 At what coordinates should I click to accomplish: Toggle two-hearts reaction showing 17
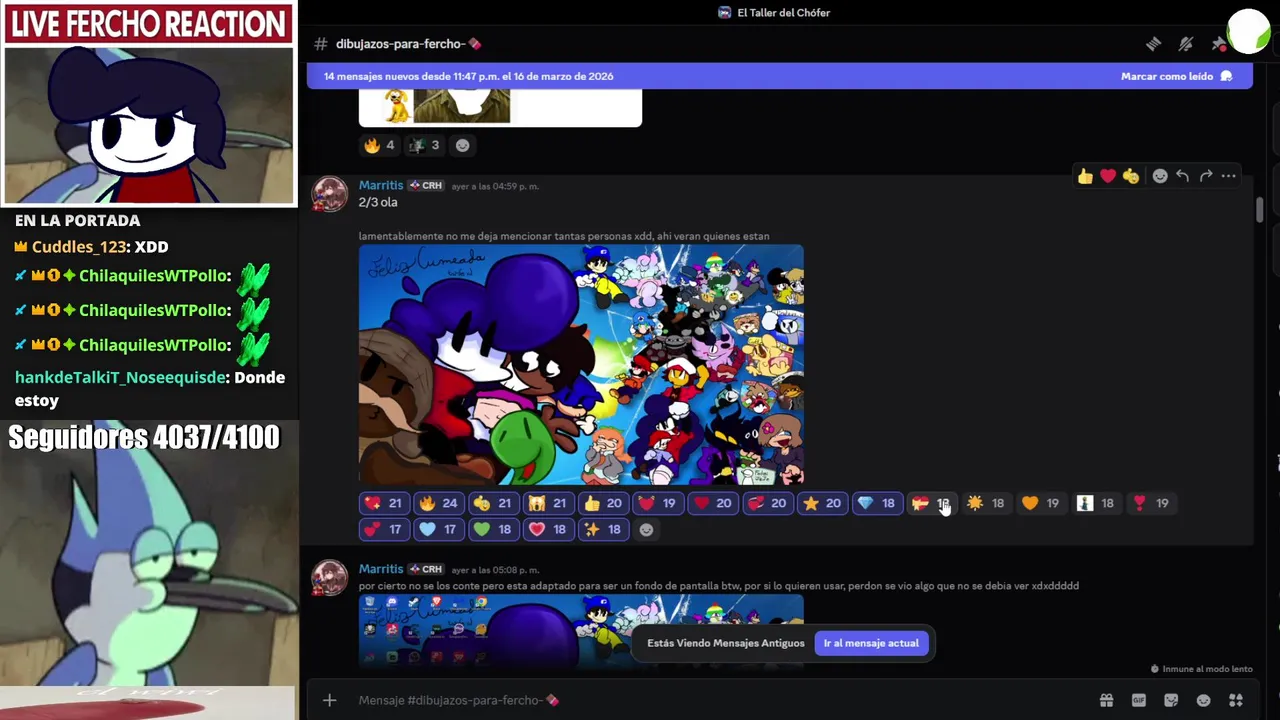tap(383, 529)
